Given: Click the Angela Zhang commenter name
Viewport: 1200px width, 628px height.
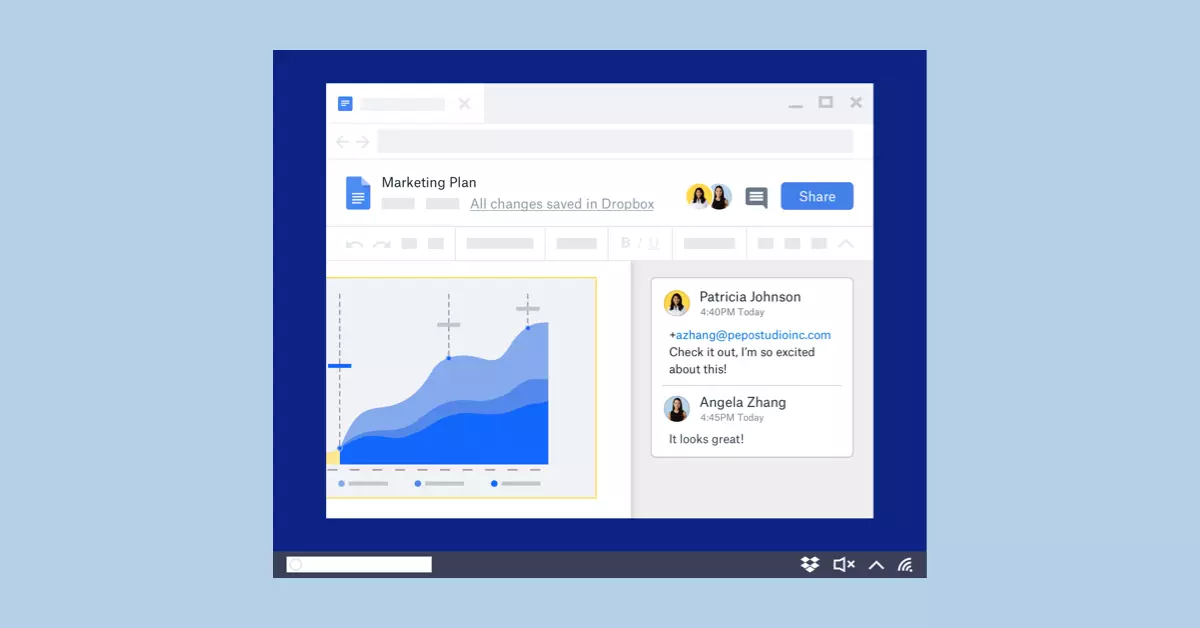Looking at the screenshot, I should [743, 402].
